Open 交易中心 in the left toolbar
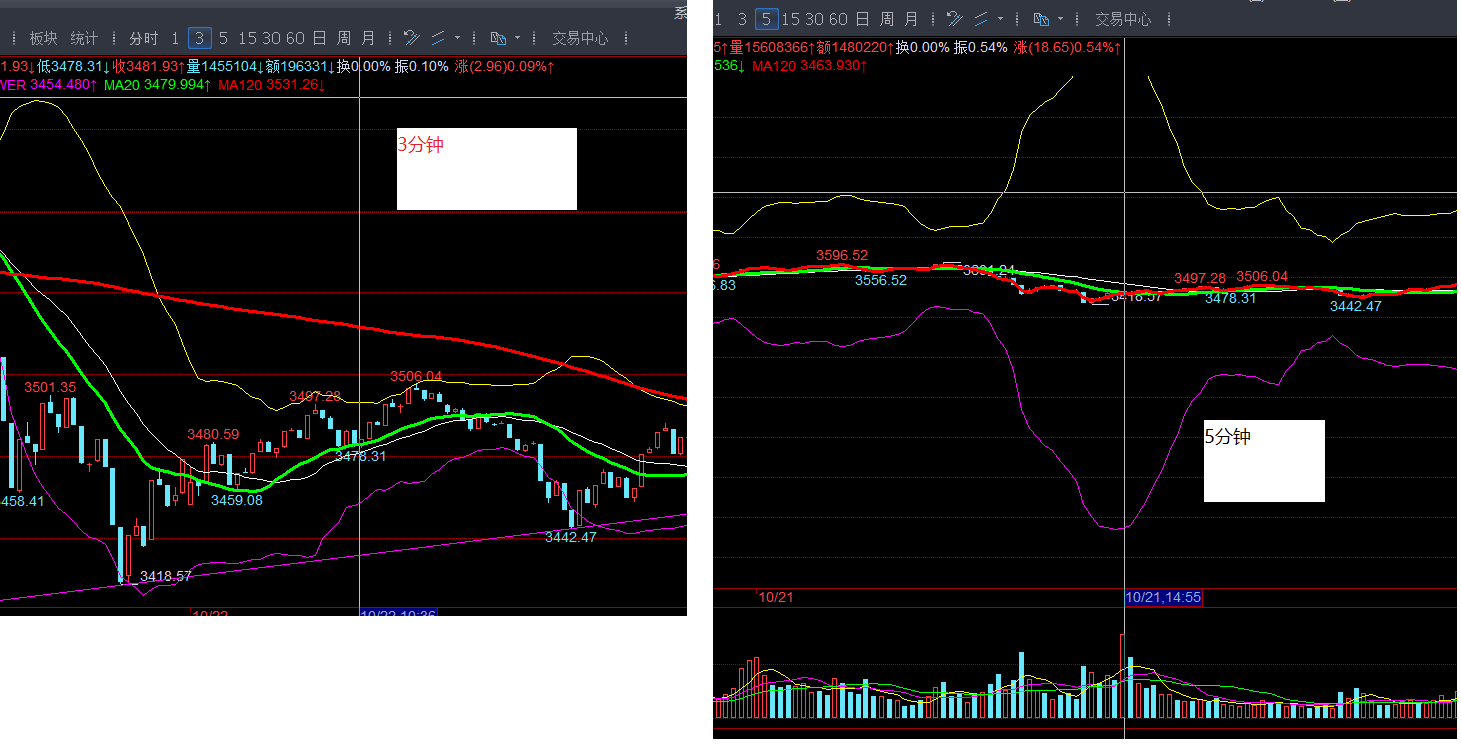1461x747 pixels. click(x=580, y=38)
